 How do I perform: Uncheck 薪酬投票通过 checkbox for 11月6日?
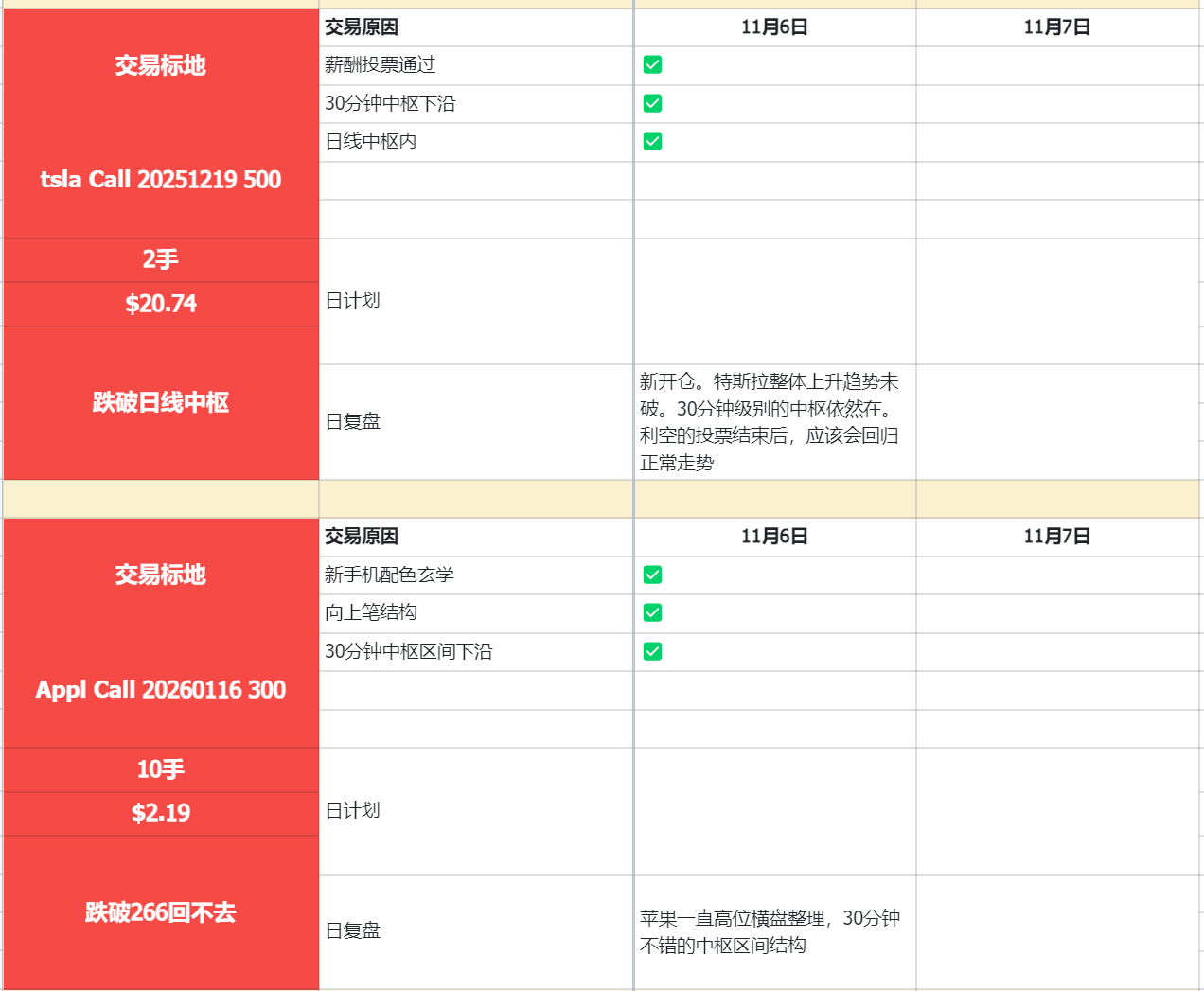[652, 64]
